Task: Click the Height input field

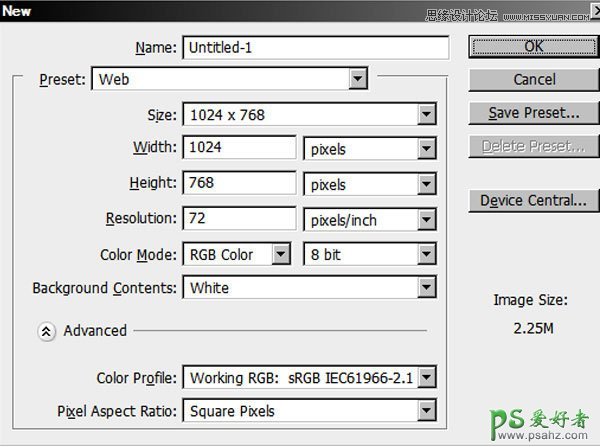Action: click(x=239, y=184)
